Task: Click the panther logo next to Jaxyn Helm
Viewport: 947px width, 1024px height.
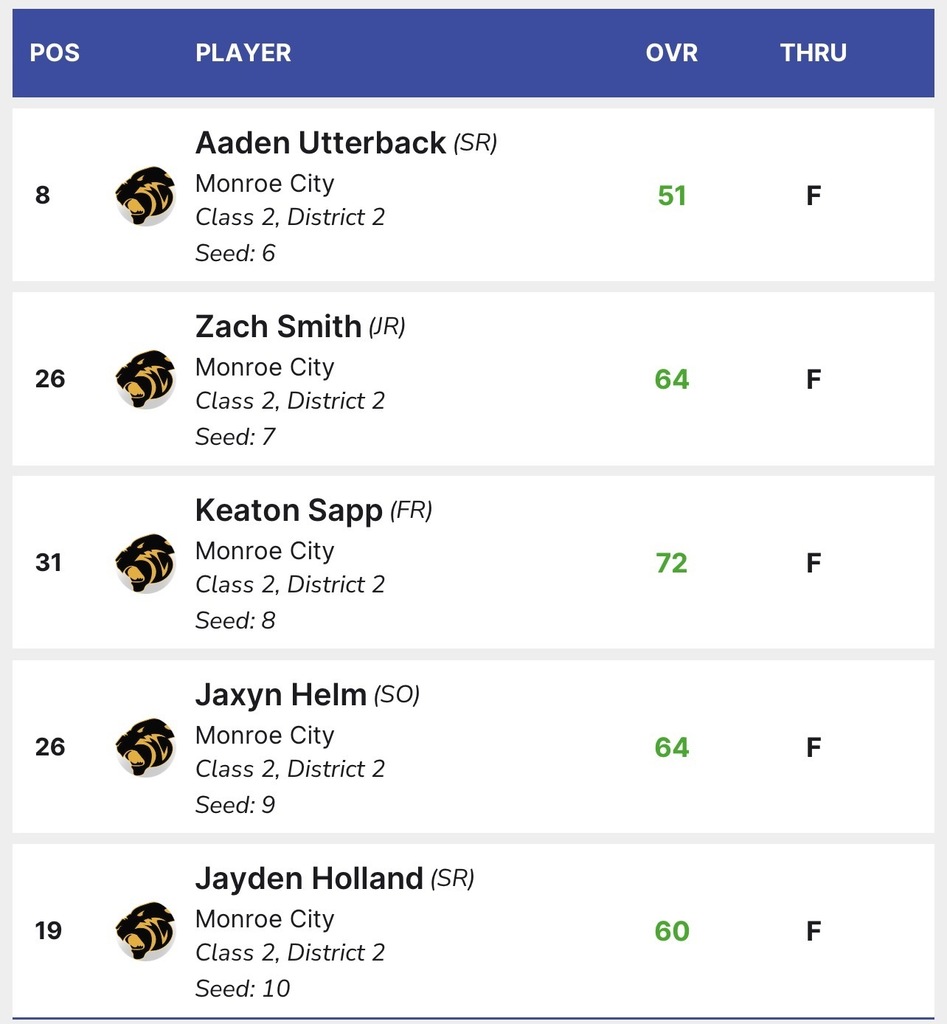Action: 145,747
